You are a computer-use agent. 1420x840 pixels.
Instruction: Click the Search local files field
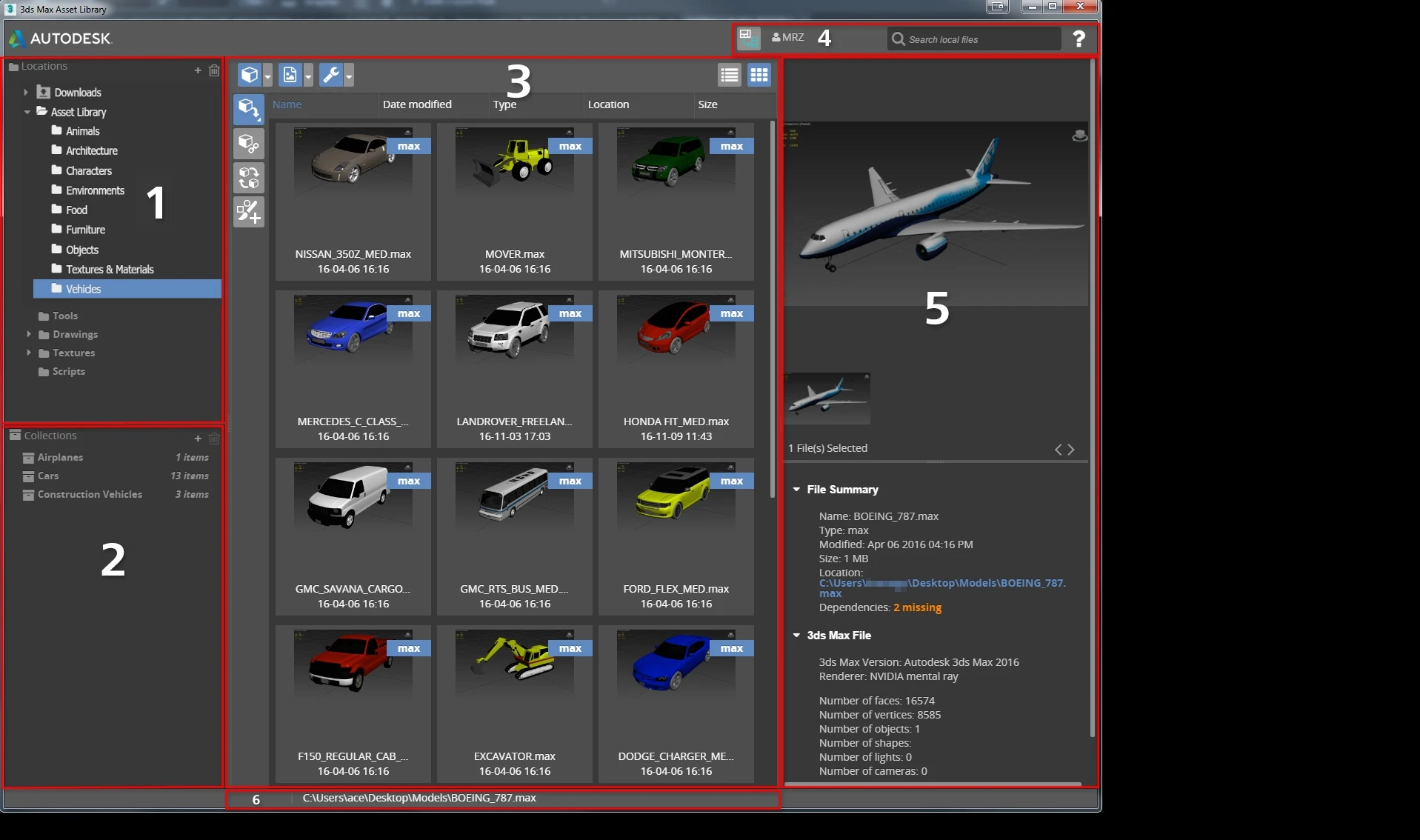pyautogui.click(x=974, y=39)
